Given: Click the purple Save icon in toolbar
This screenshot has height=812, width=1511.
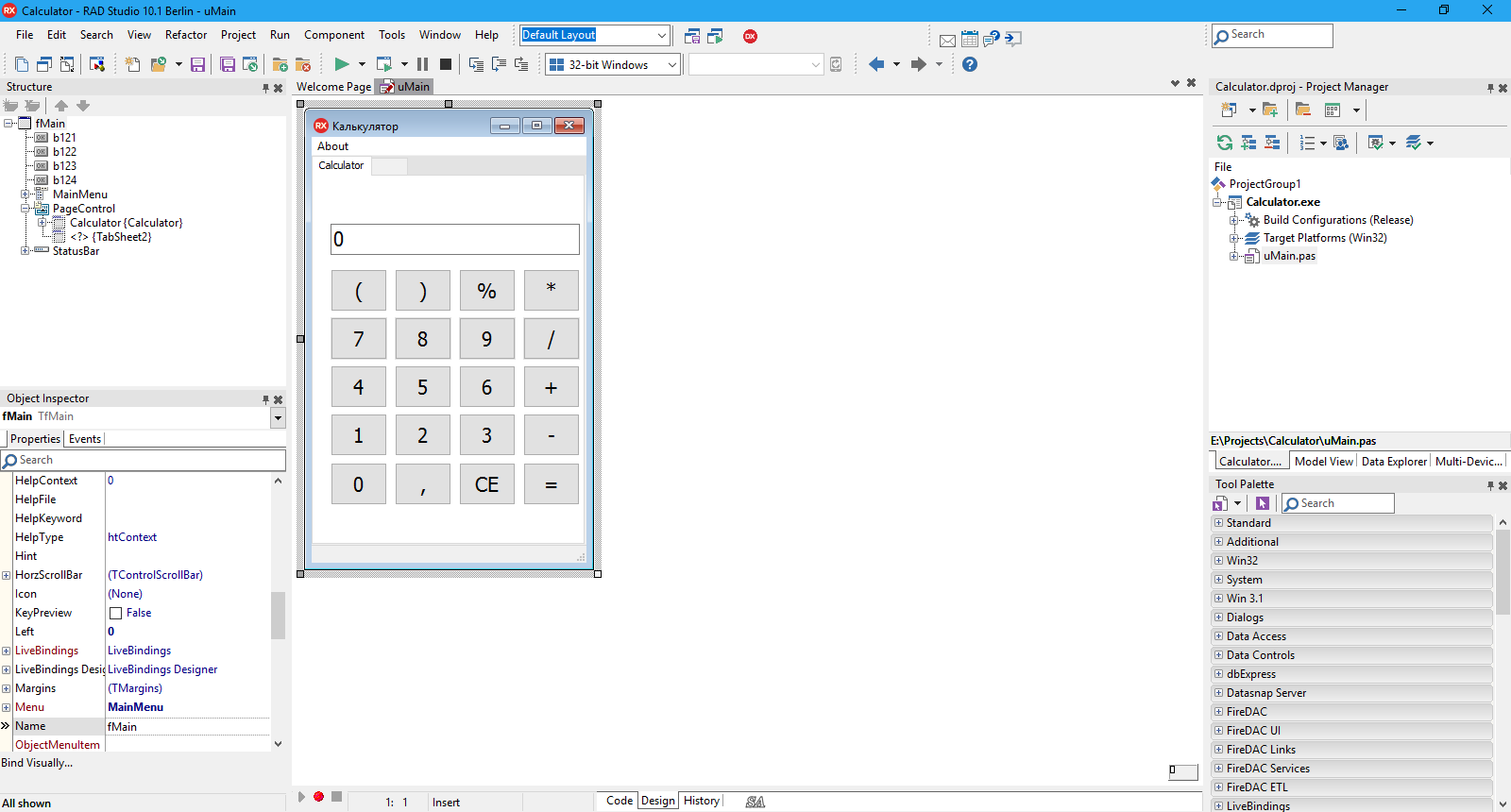Looking at the screenshot, I should tap(198, 64).
